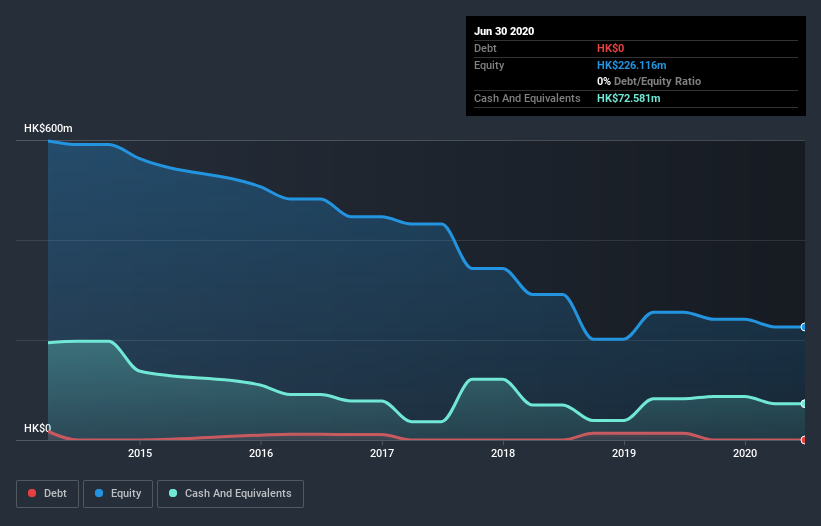
Task: Click the red Debt legend dot
Action: click(x=32, y=493)
